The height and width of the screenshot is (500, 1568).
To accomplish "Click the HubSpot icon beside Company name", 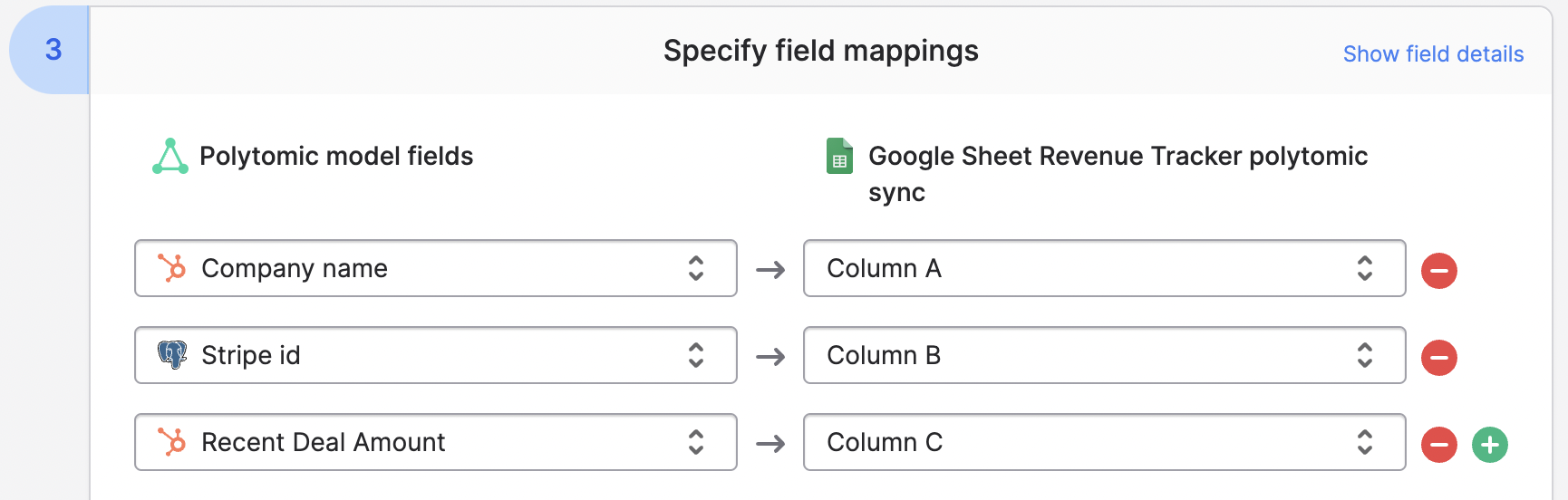I will pyautogui.click(x=171, y=268).
